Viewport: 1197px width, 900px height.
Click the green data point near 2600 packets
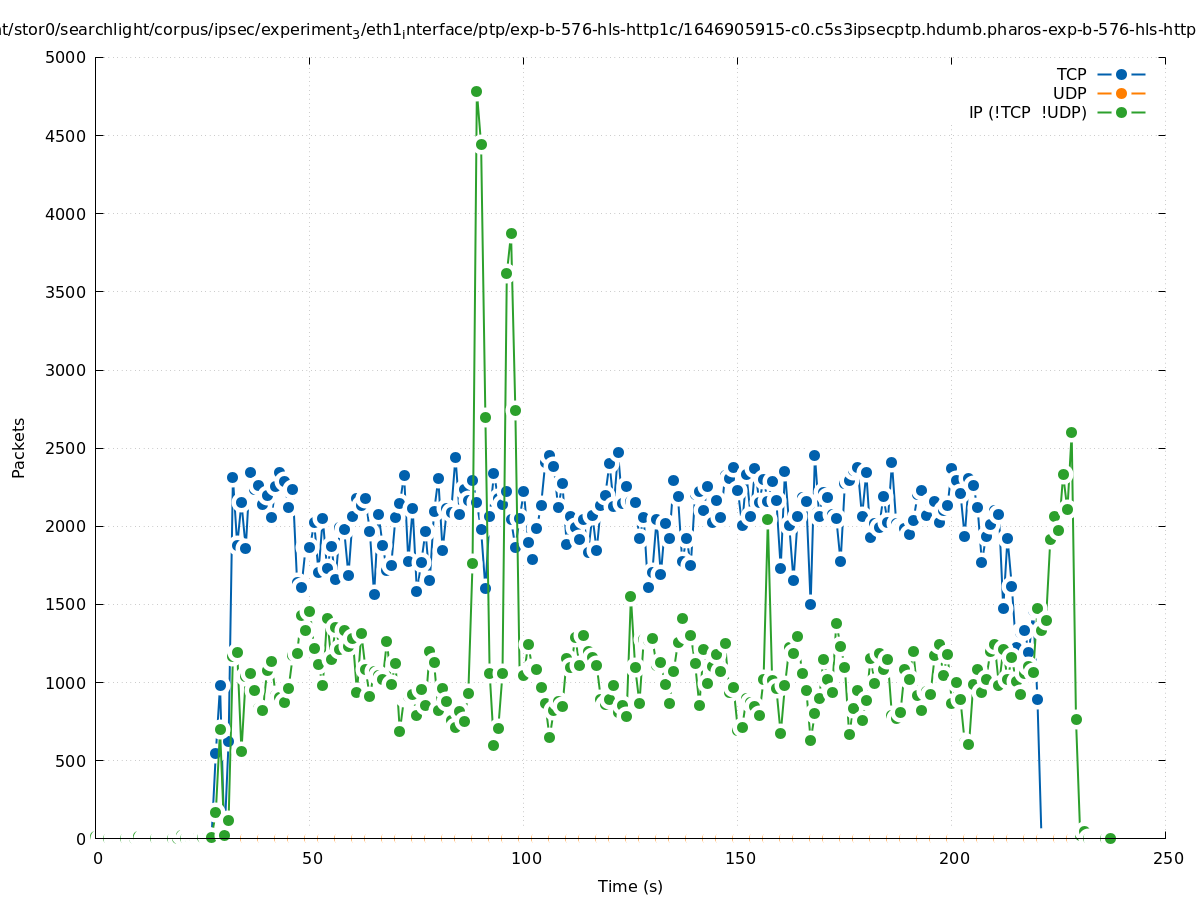[1071, 433]
